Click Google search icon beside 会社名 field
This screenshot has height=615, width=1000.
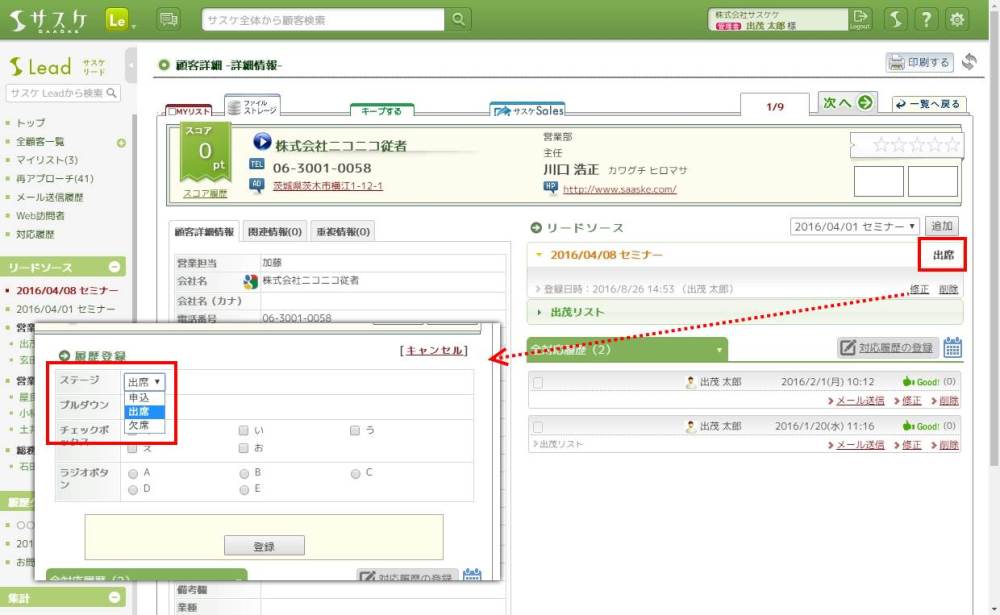click(250, 281)
